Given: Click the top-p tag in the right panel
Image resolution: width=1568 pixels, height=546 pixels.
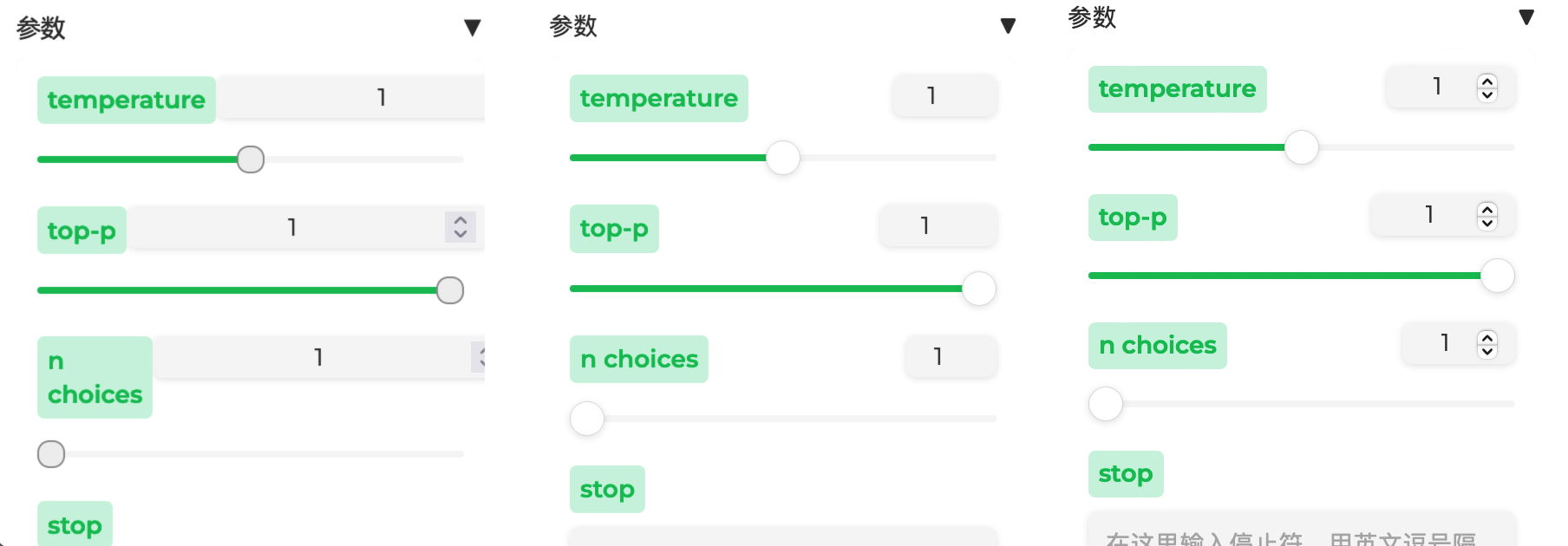Looking at the screenshot, I should (1132, 218).
